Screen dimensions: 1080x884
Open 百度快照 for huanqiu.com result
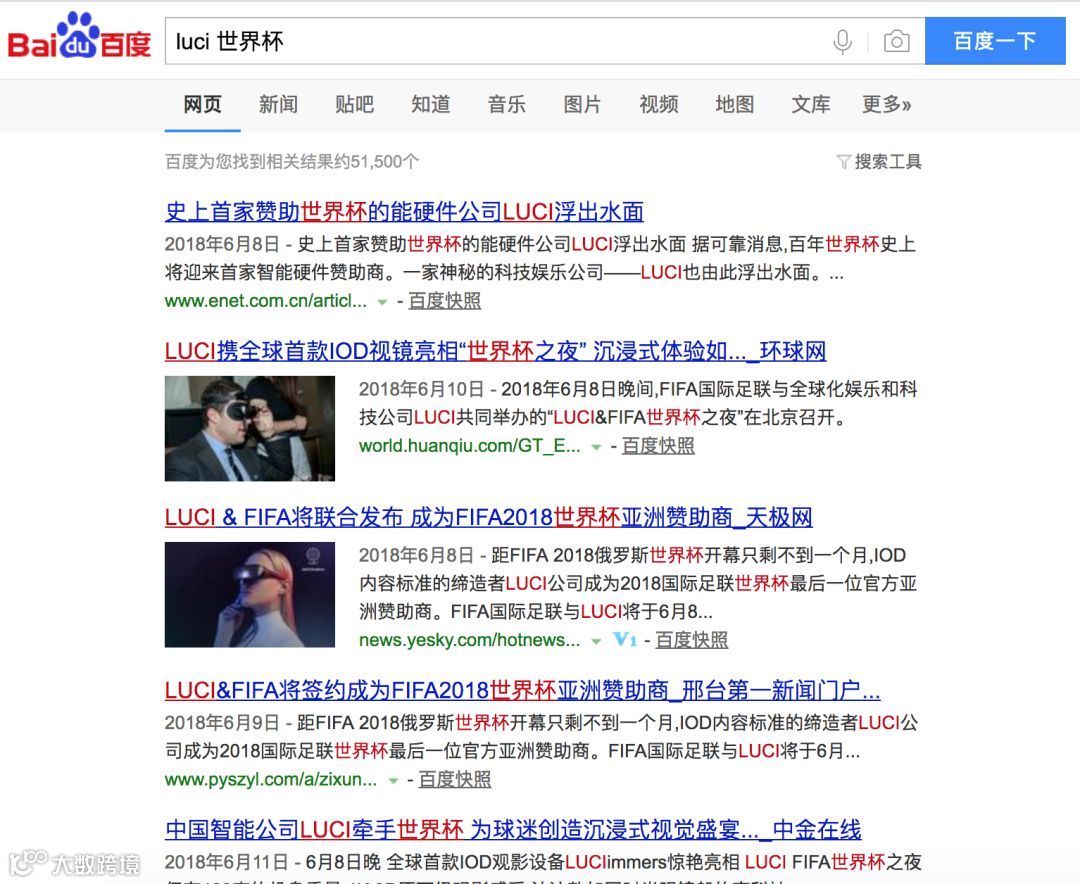coord(658,446)
